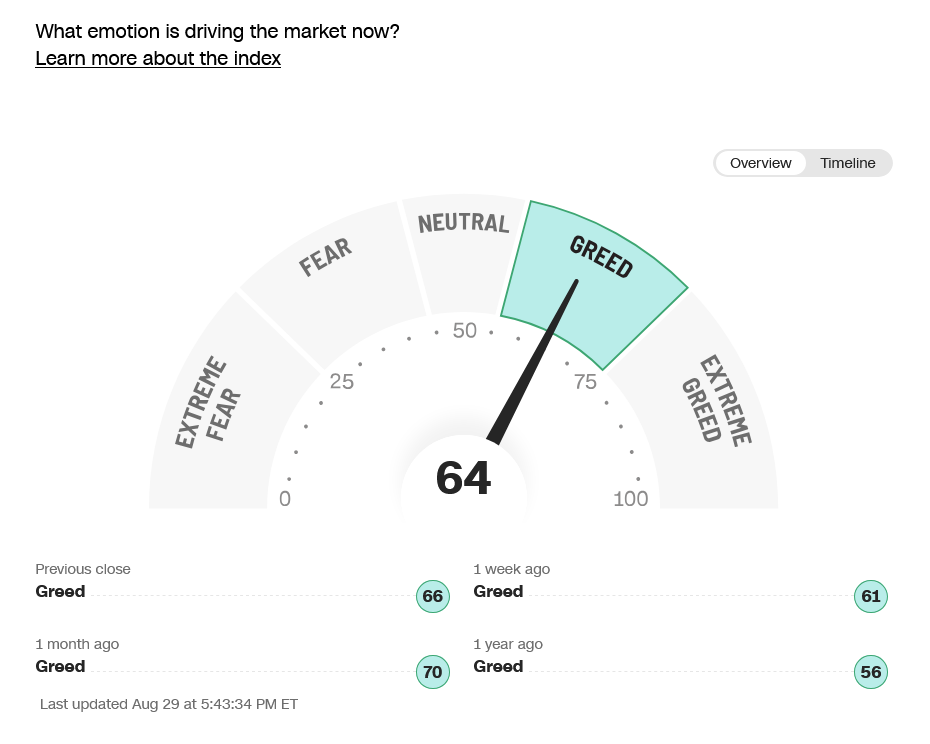This screenshot has height=744, width=930.
Task: Click the '1 week ago' label
Action: pyautogui.click(x=511, y=569)
